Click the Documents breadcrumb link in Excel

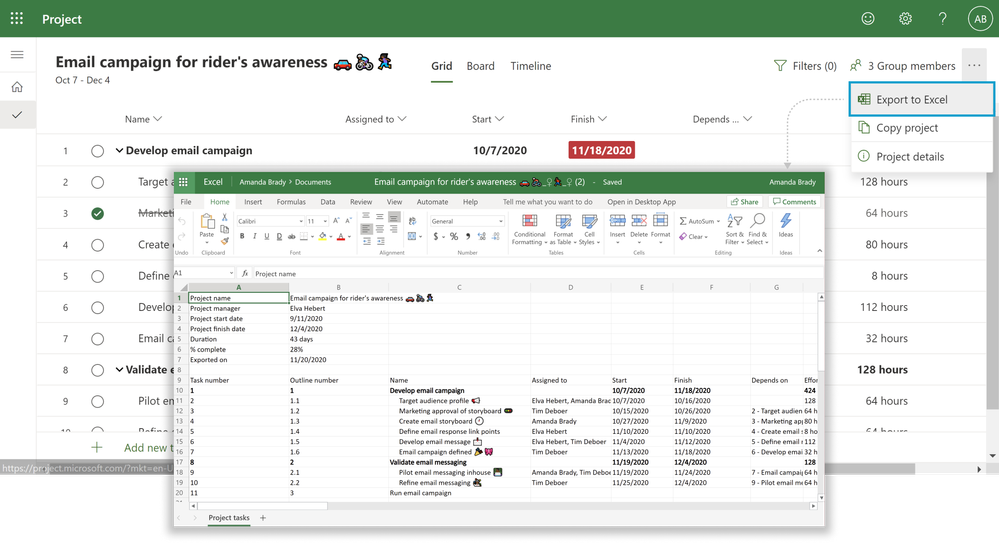tap(313, 182)
